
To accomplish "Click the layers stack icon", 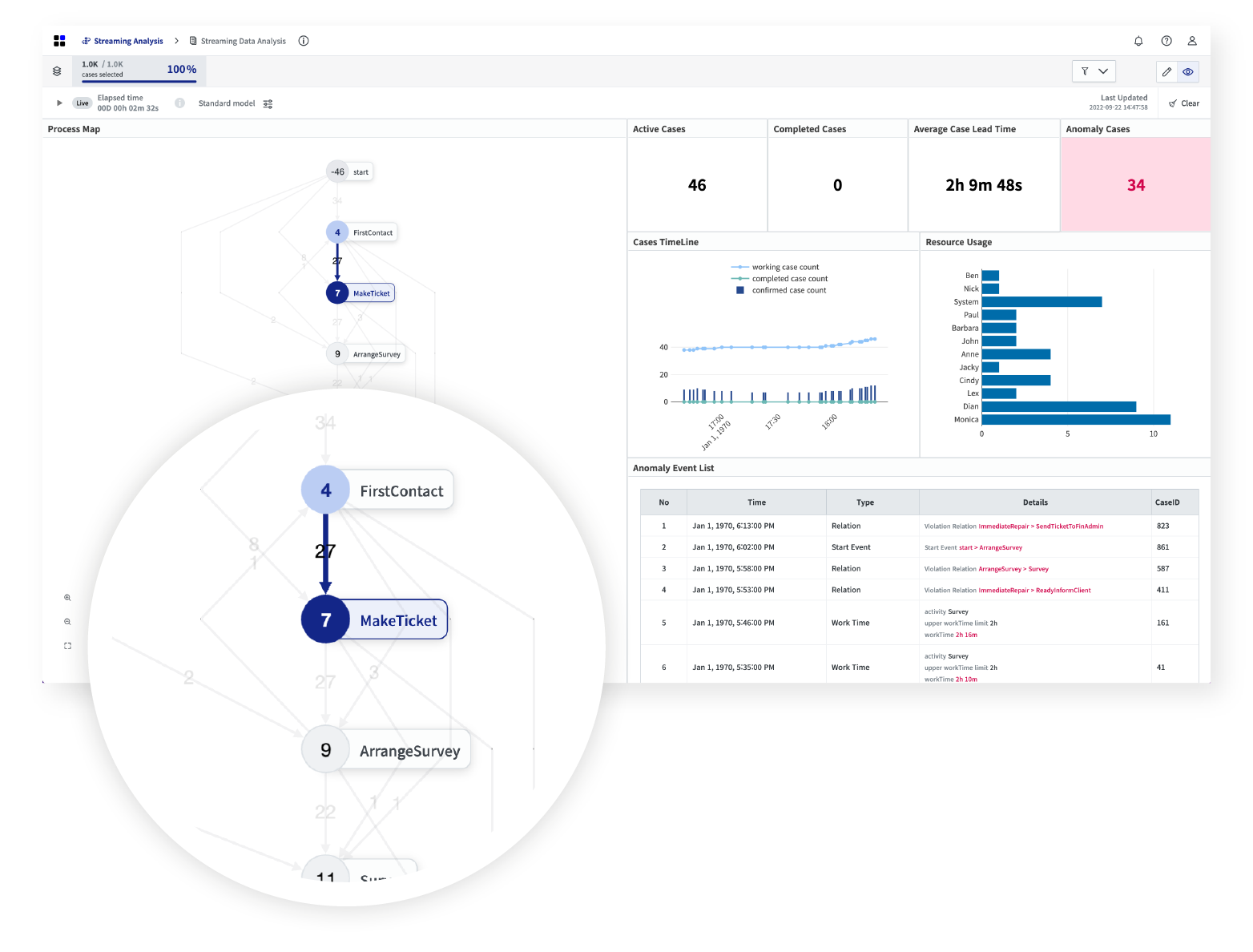I will click(57, 71).
